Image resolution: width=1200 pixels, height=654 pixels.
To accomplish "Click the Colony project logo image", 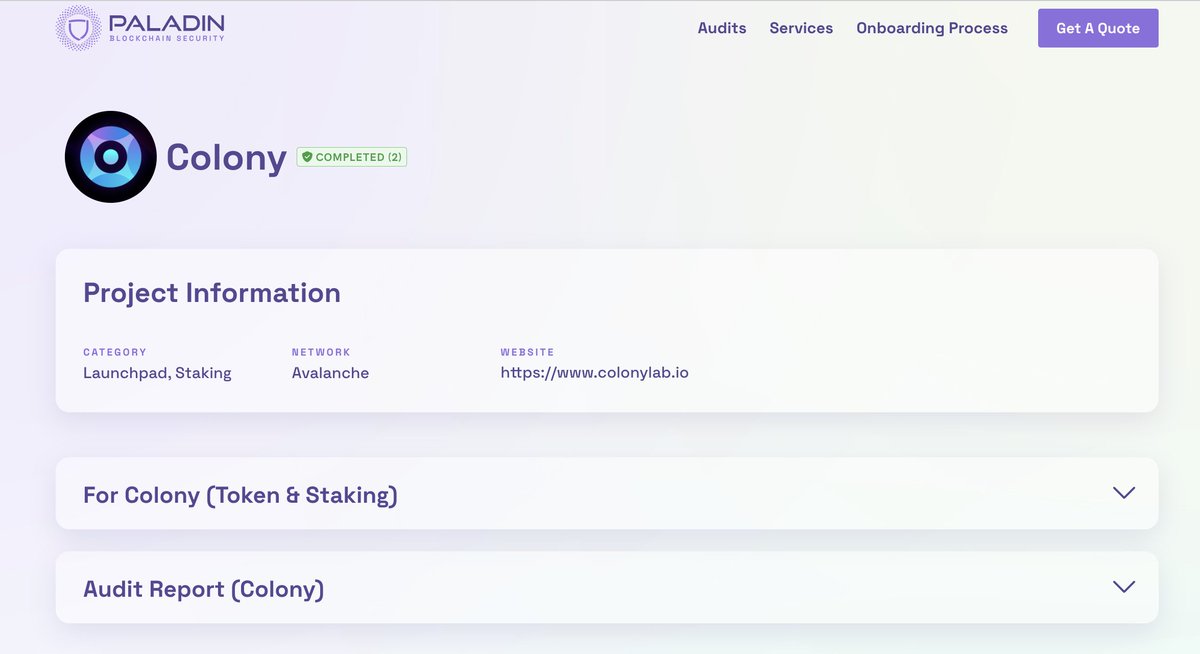I will 111,157.
